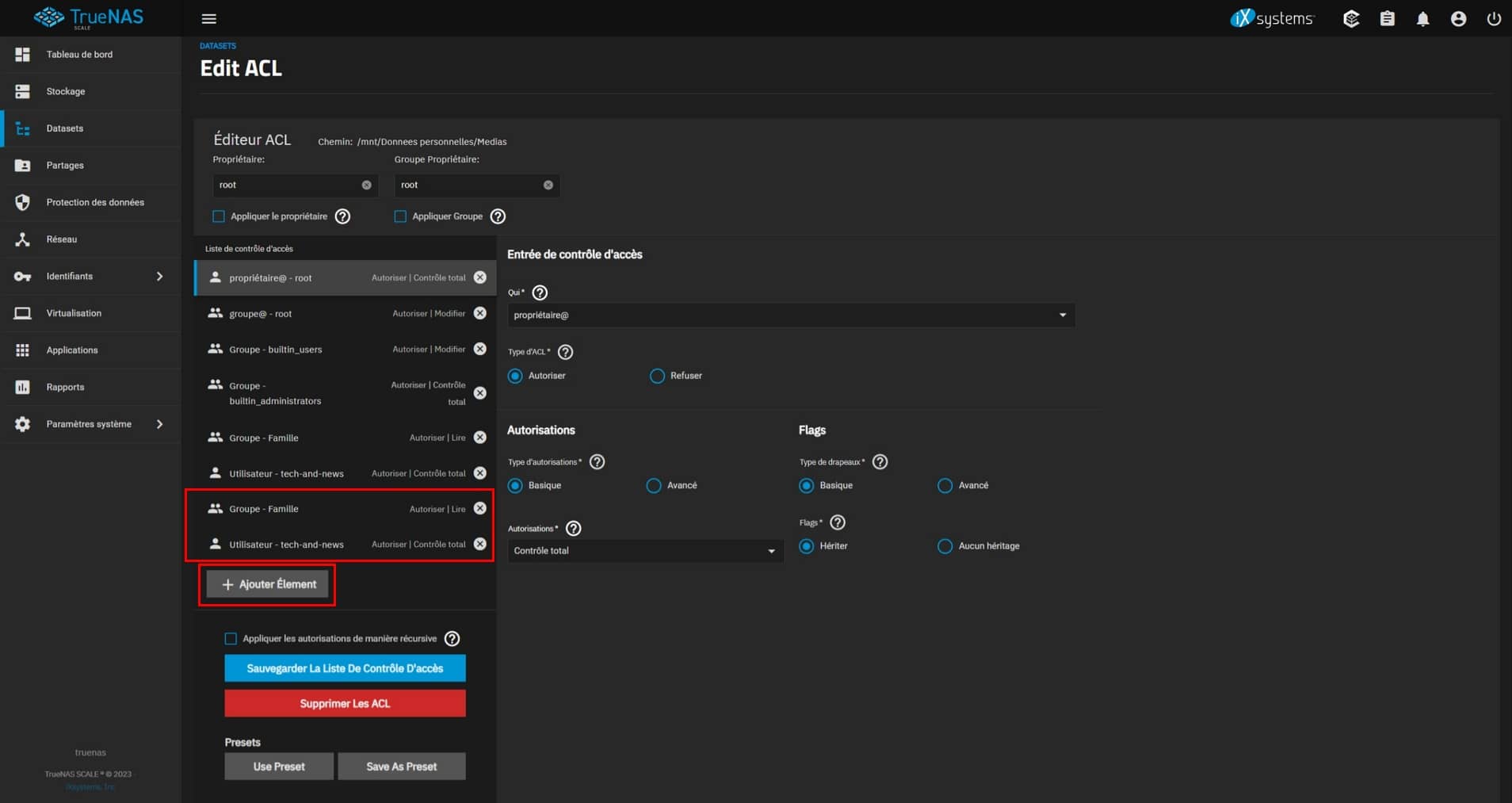Open the jobs clipboard icon in top bar
This screenshot has width=1512, height=803.
pyautogui.click(x=1387, y=19)
